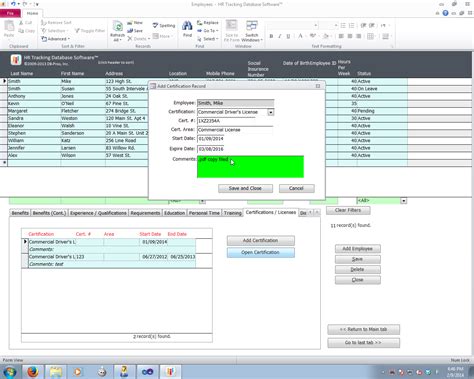Screen dimensions: 474x379
Task: Click the Clear Filters button
Action: pyautogui.click(x=348, y=210)
